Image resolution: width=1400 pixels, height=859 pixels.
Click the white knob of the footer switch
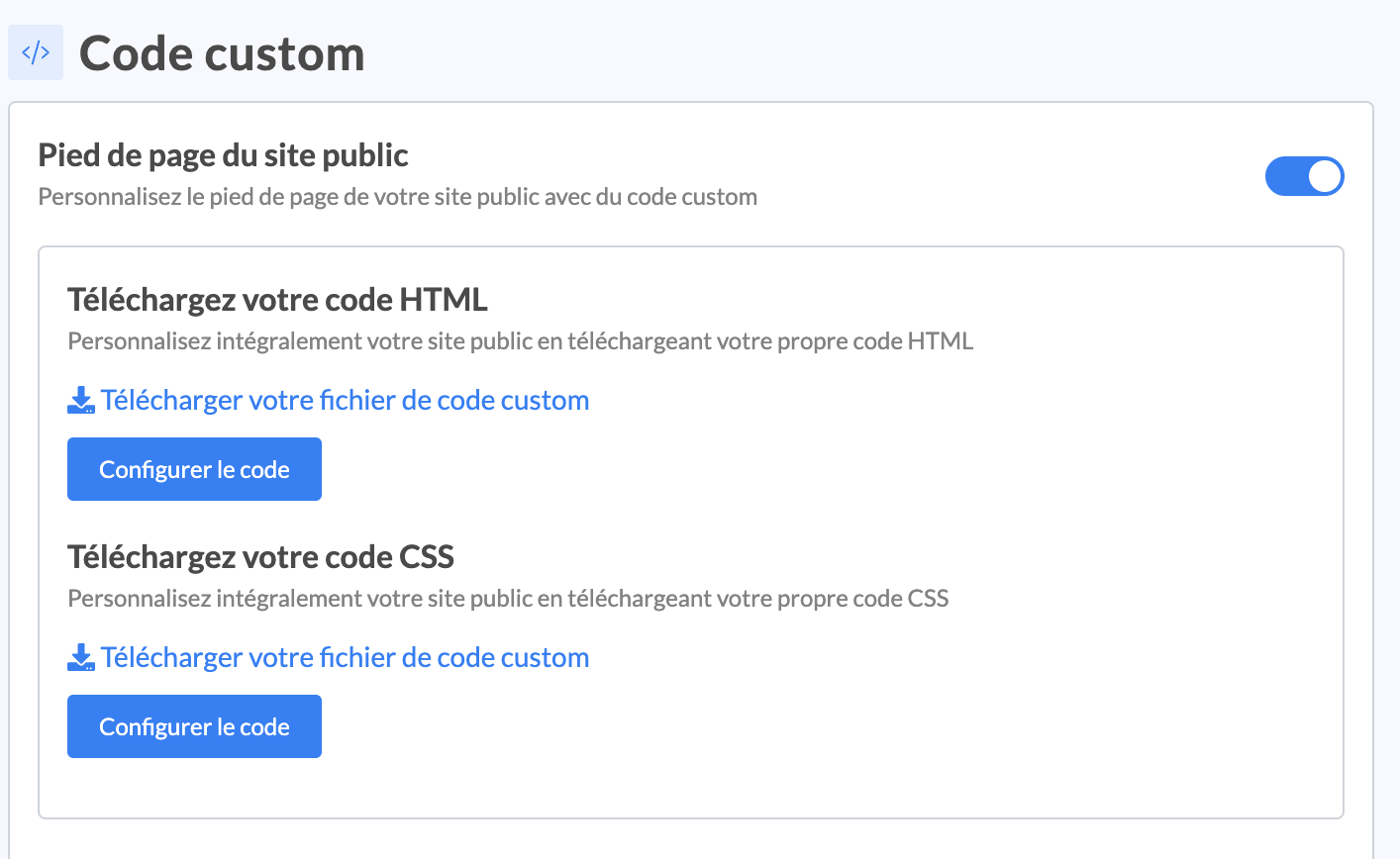click(1325, 176)
